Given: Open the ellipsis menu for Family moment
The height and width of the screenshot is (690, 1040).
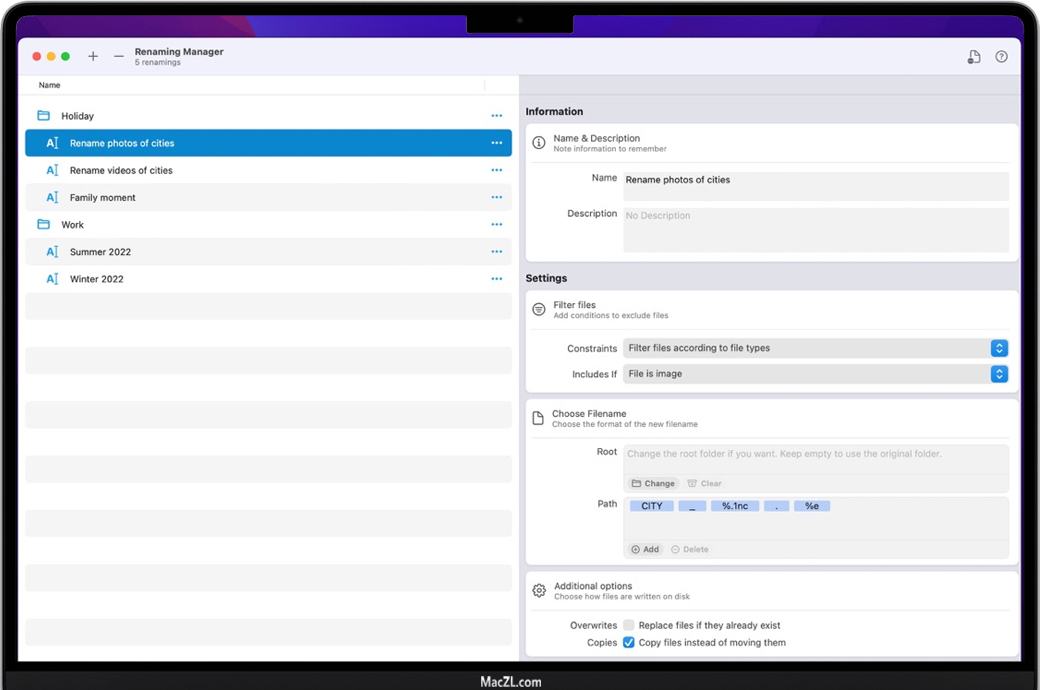Looking at the screenshot, I should [x=496, y=198].
